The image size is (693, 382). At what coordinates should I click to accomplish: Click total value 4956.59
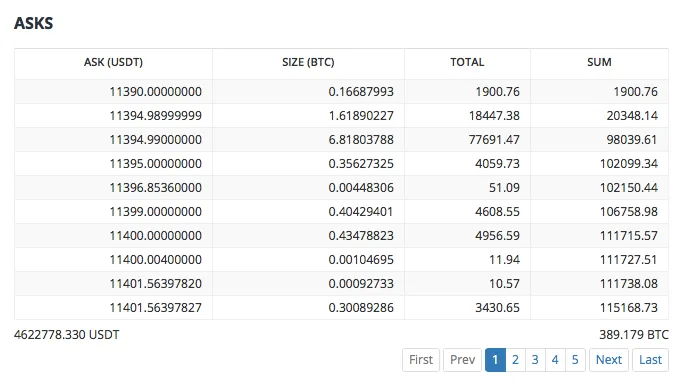click(497, 236)
